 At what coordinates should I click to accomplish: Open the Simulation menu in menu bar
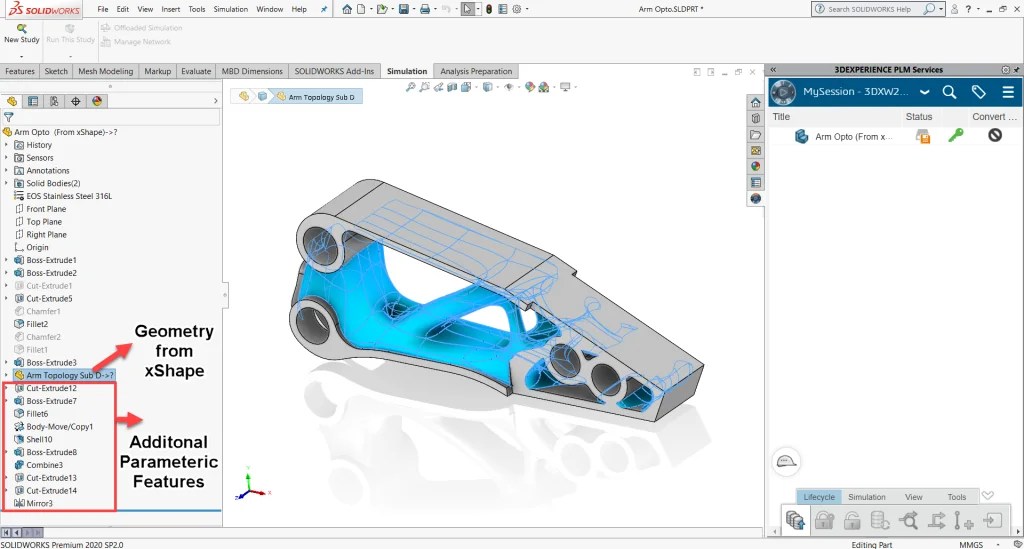pos(230,9)
